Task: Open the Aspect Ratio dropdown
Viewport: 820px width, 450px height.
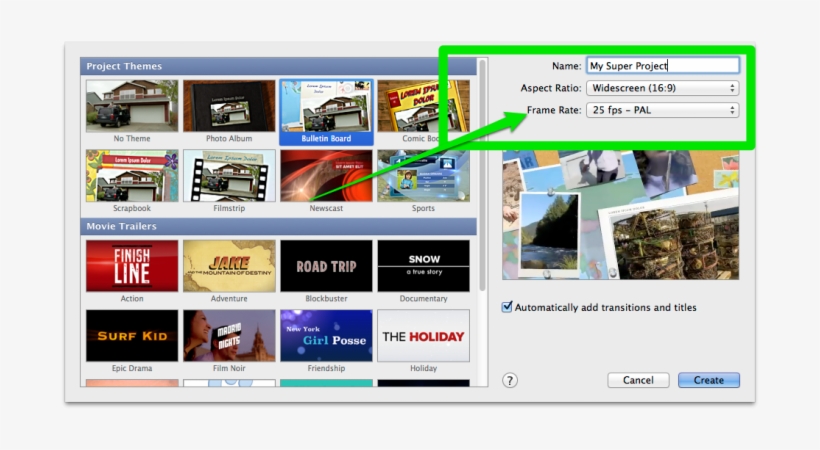Action: (x=663, y=88)
